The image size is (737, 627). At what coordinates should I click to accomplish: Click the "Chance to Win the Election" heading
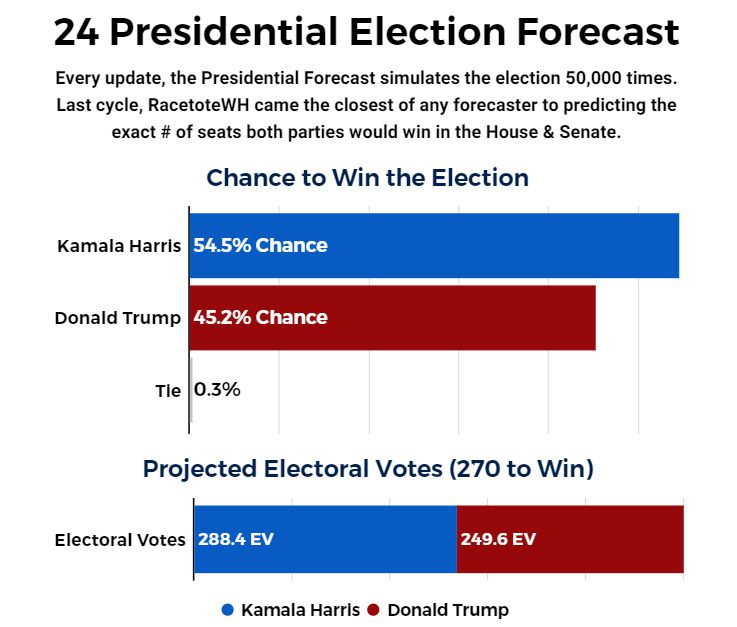(367, 178)
